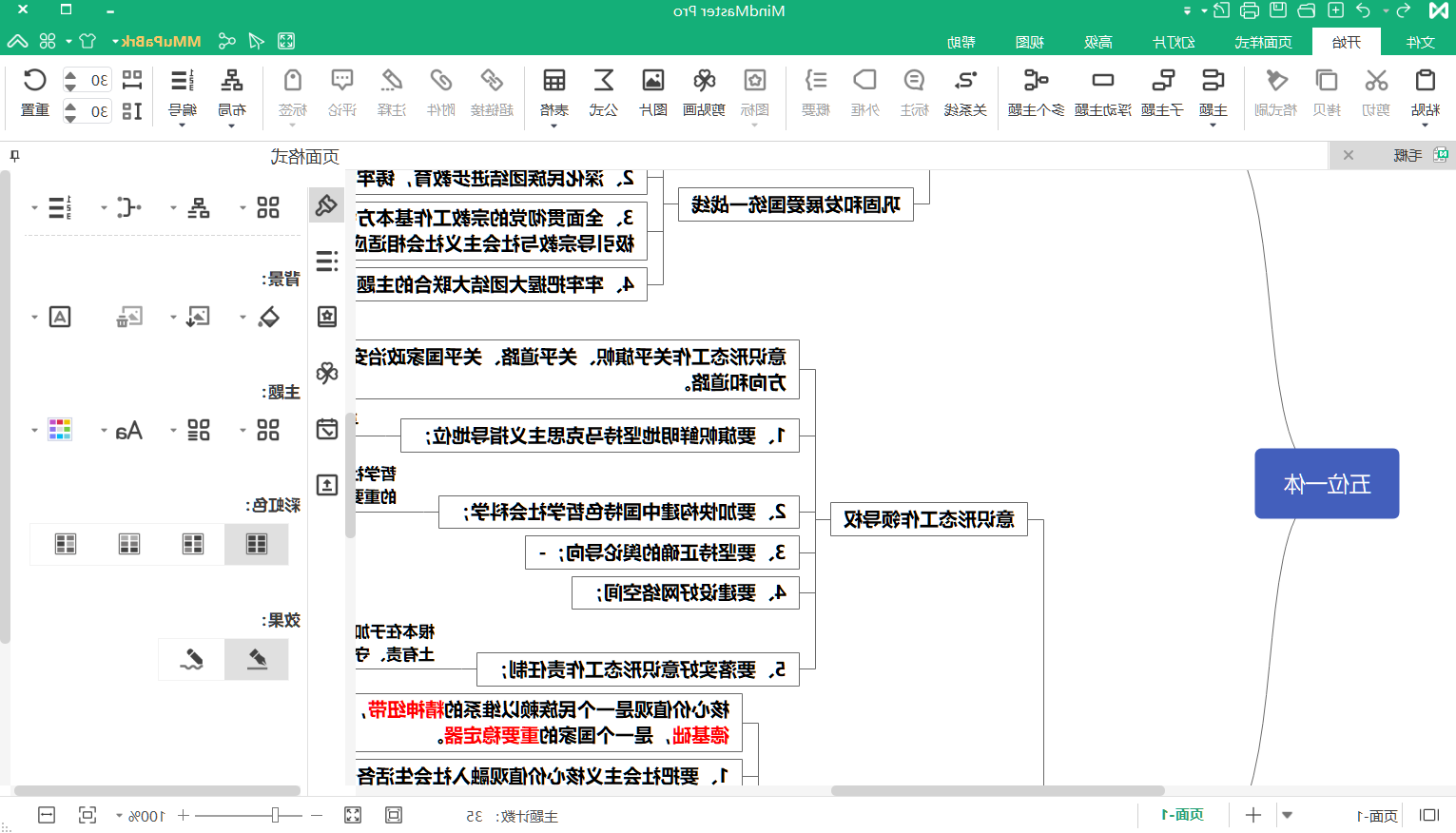This screenshot has width=1456, height=833.
Task: Click the Reset (重置) circular arrow icon
Action: pos(35,81)
